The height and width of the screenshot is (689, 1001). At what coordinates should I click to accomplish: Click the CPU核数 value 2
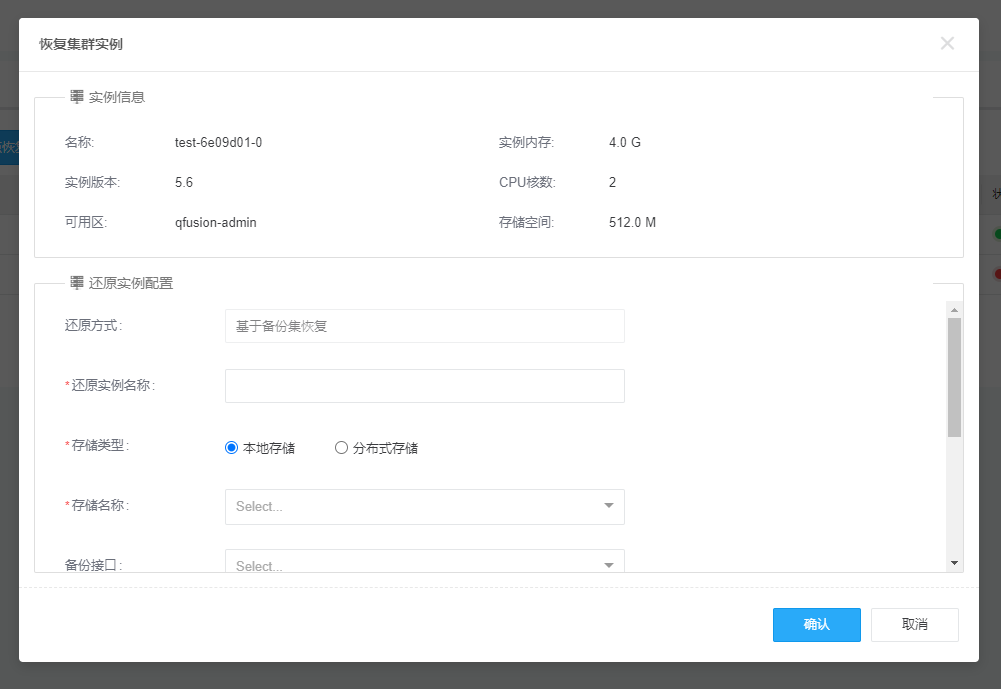click(612, 183)
